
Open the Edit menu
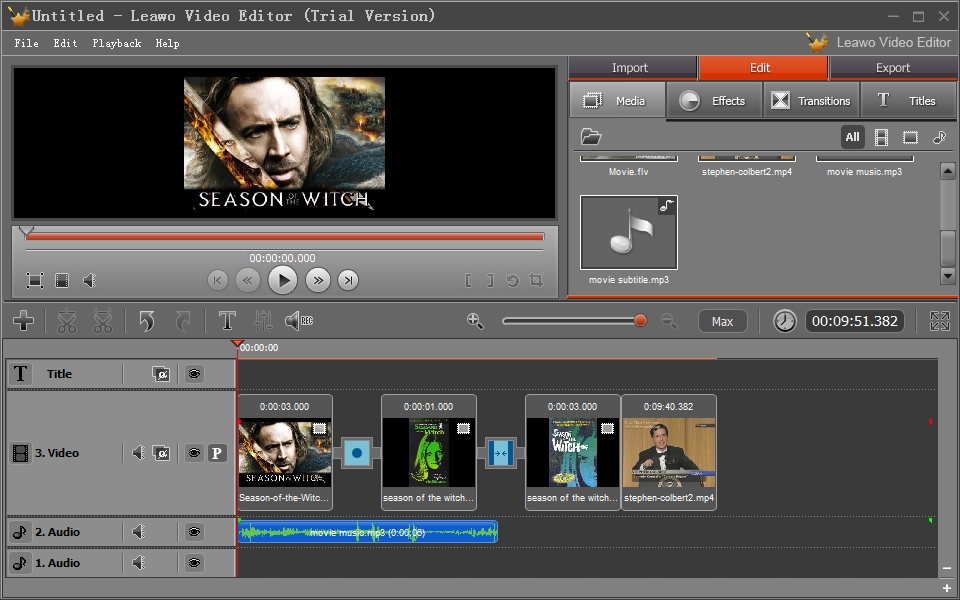pyautogui.click(x=66, y=43)
